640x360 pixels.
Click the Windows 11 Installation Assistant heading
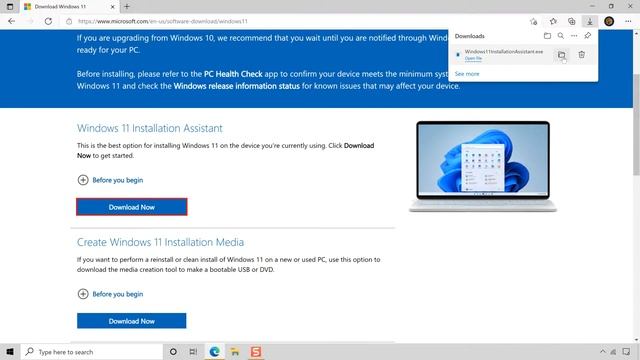coord(150,128)
